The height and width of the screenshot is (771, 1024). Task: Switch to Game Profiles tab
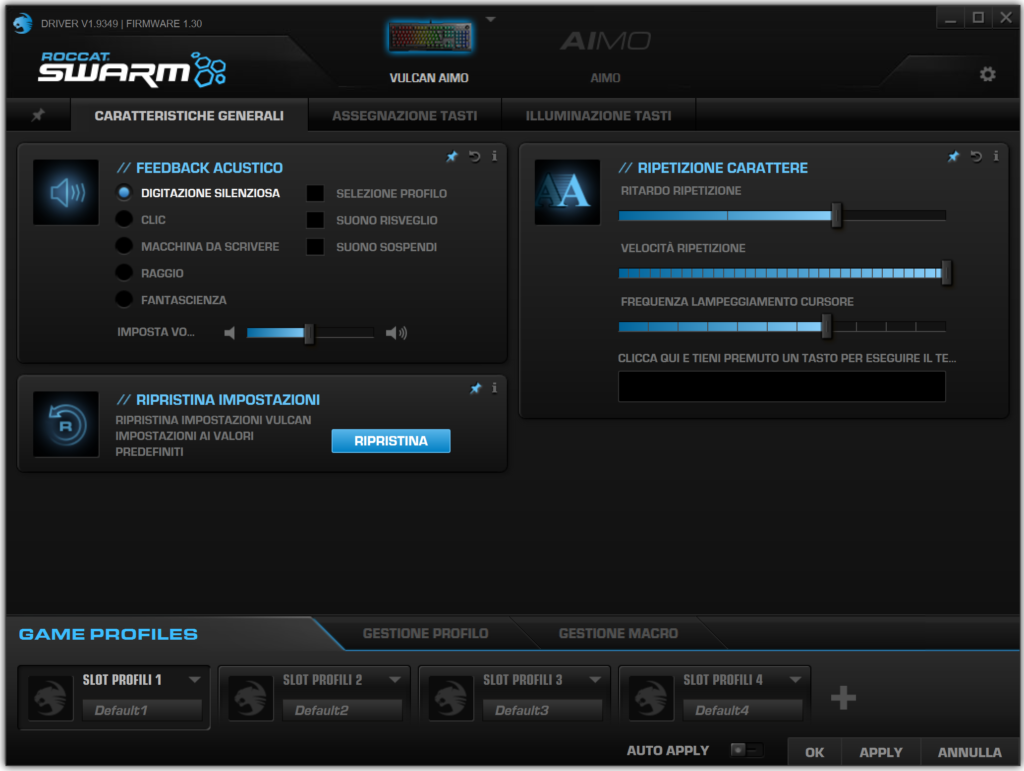click(108, 634)
